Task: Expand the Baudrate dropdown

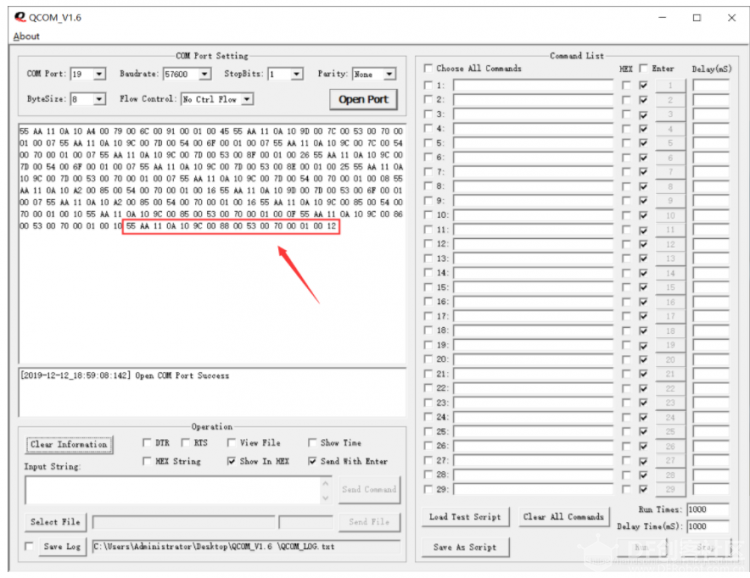Action: pyautogui.click(x=205, y=74)
